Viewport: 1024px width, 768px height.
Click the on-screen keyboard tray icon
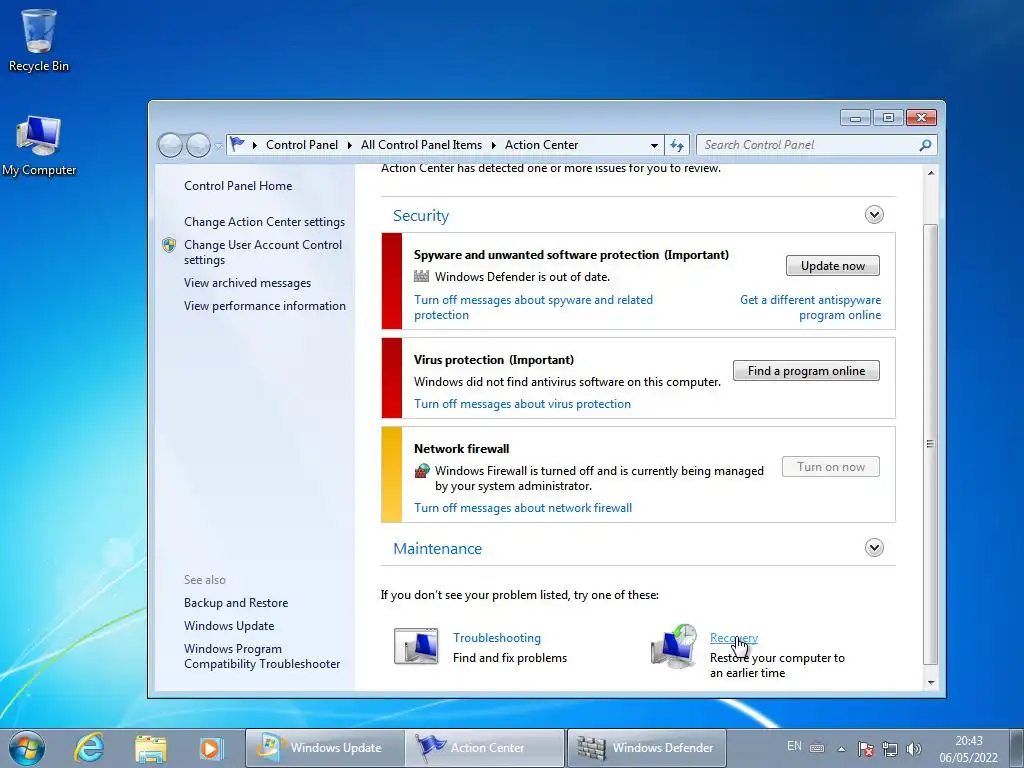(x=817, y=748)
